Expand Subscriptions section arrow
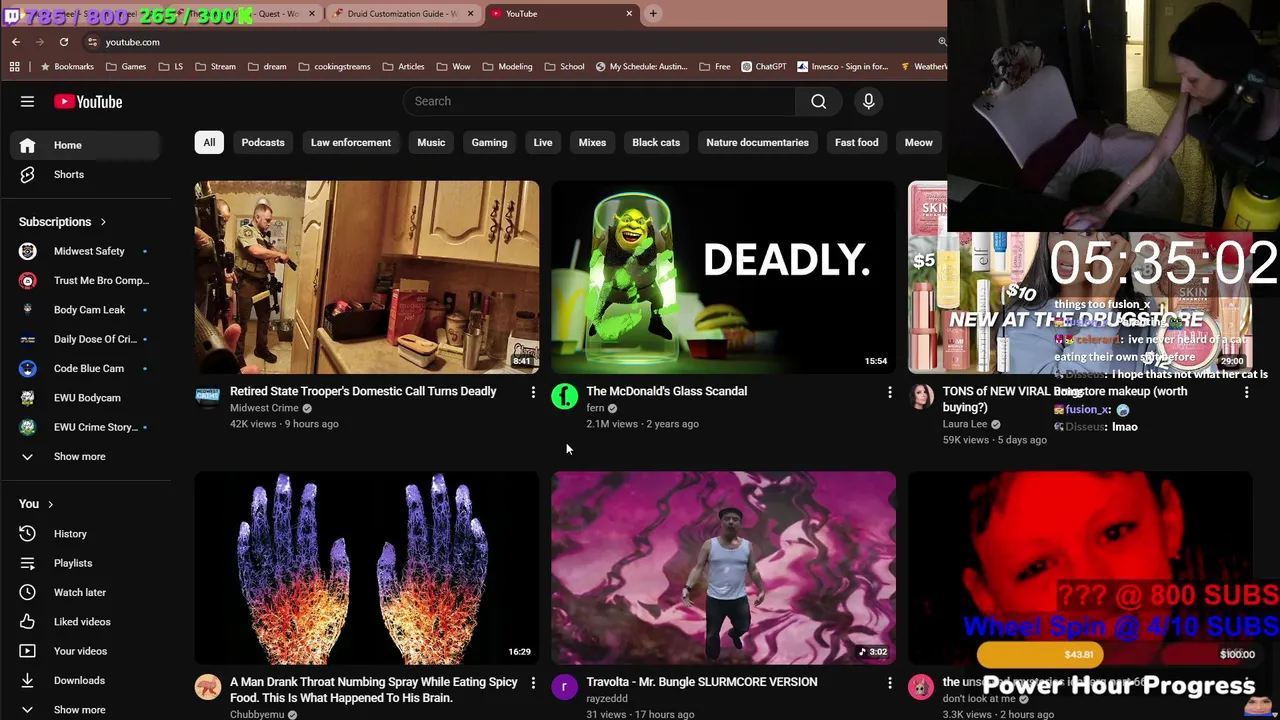 pos(102,222)
